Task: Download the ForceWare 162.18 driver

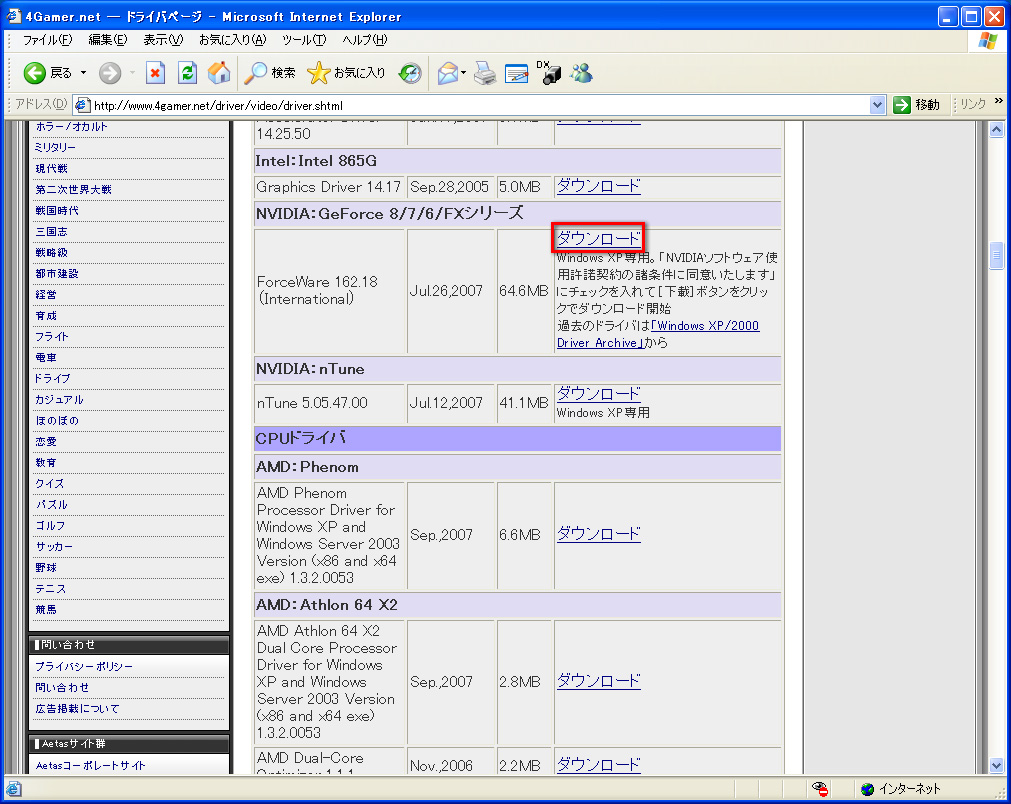Action: pyautogui.click(x=598, y=238)
